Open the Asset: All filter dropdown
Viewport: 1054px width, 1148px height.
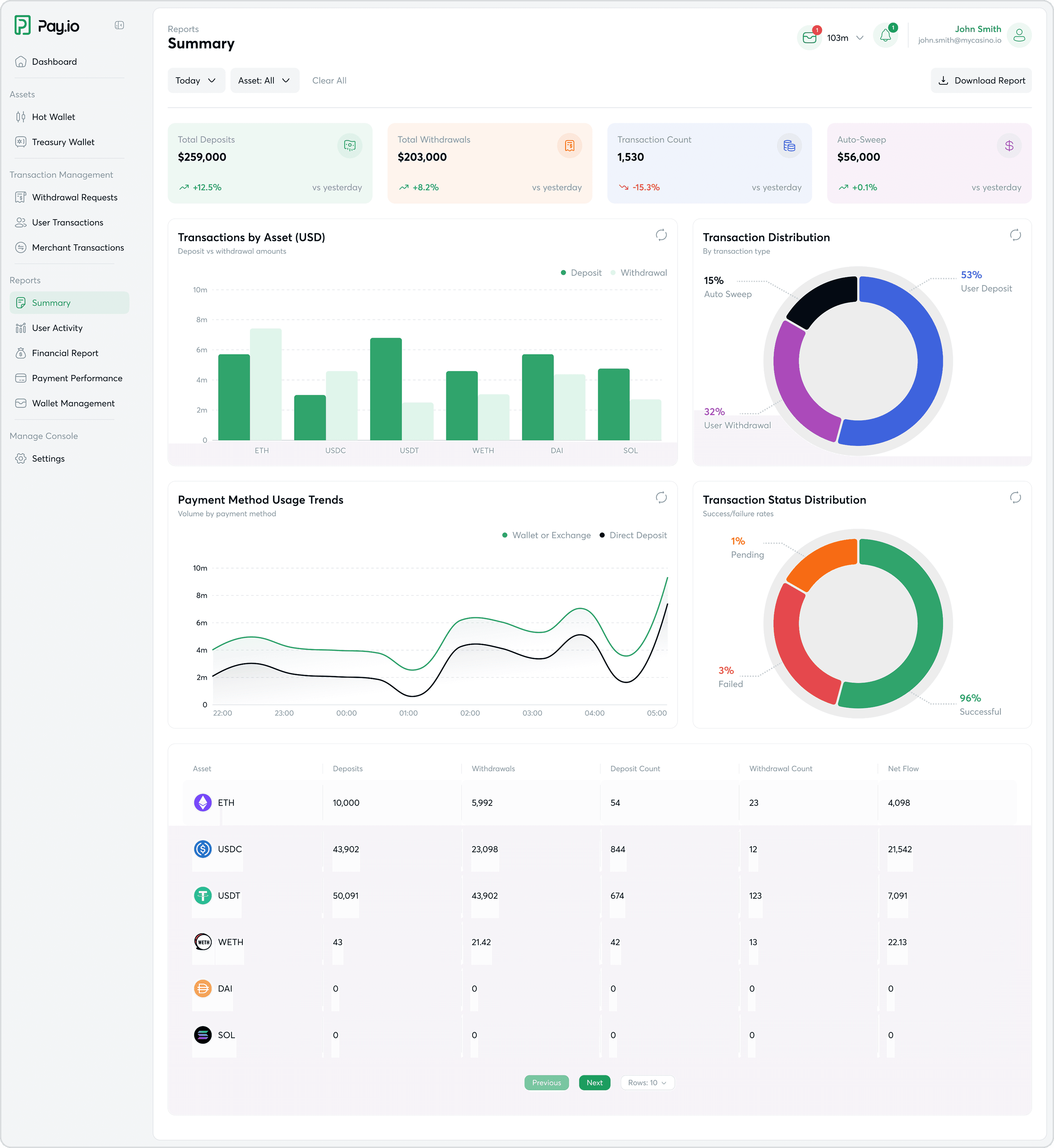click(x=265, y=80)
